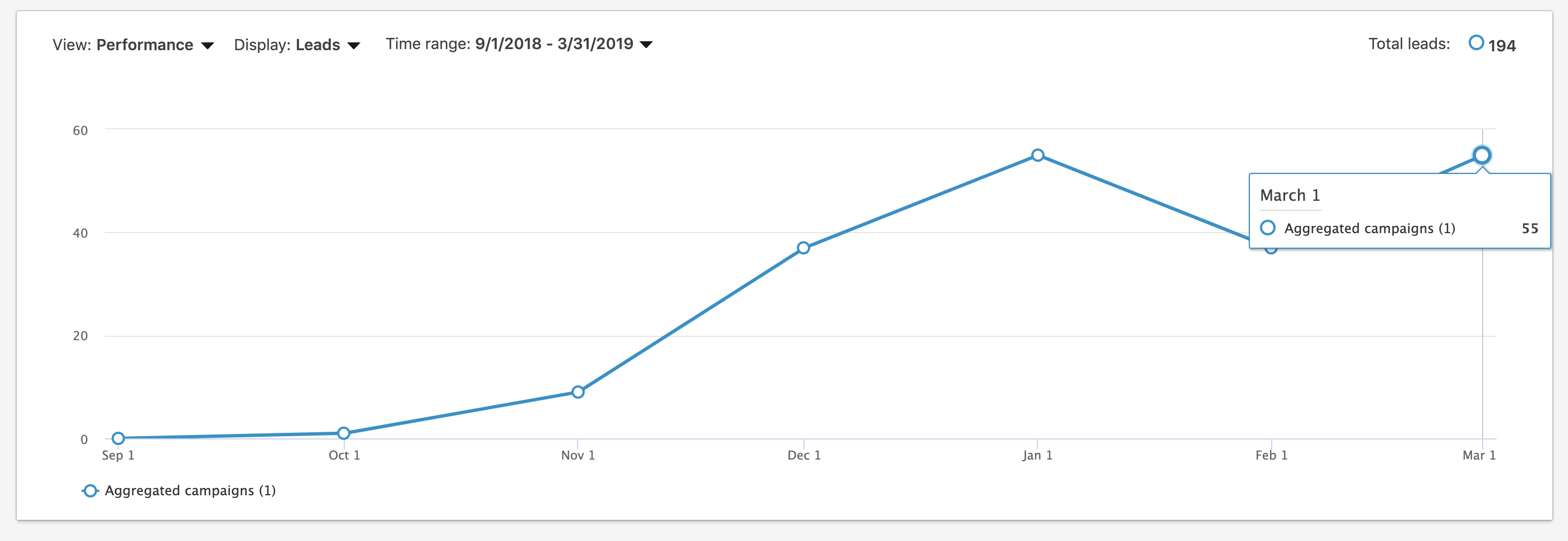Screen dimensions: 1568x541
Task: Click the 55 value in tooltip
Action: (x=1529, y=228)
